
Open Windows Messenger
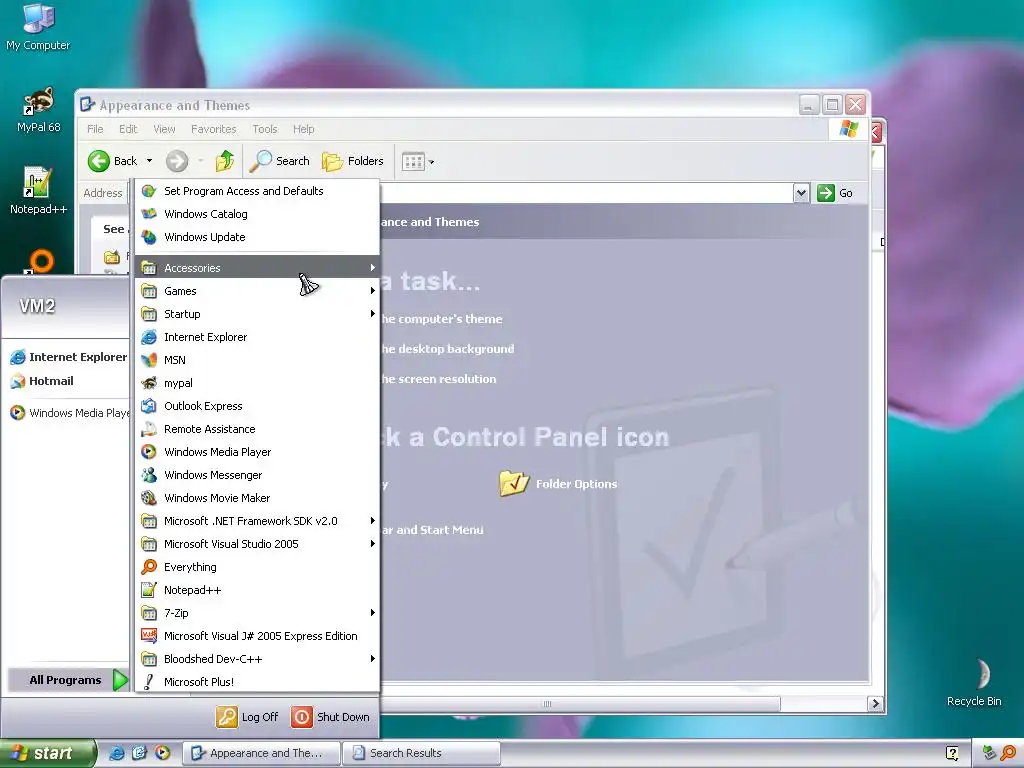pos(257,475)
